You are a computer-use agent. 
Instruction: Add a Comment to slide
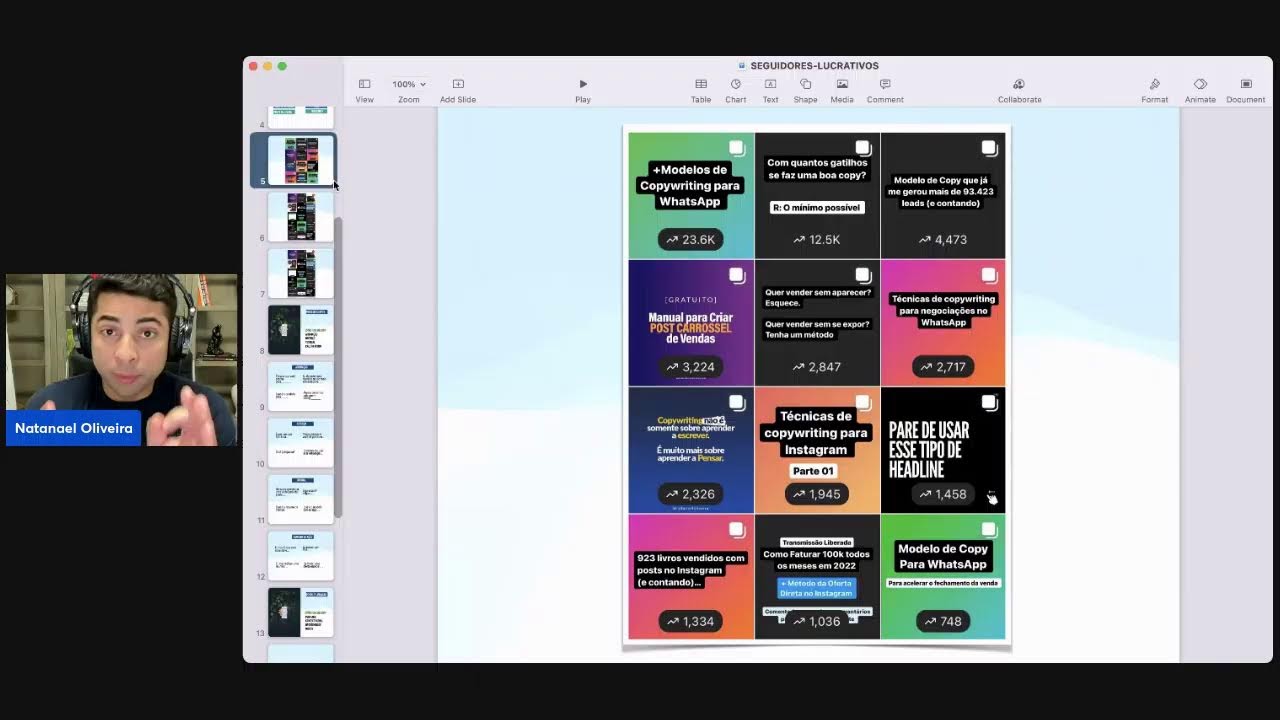[x=885, y=89]
